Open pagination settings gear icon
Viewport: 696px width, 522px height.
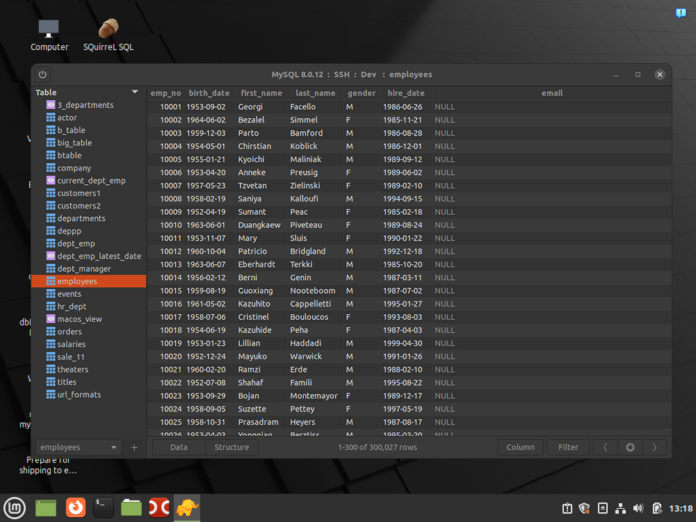[x=630, y=448]
